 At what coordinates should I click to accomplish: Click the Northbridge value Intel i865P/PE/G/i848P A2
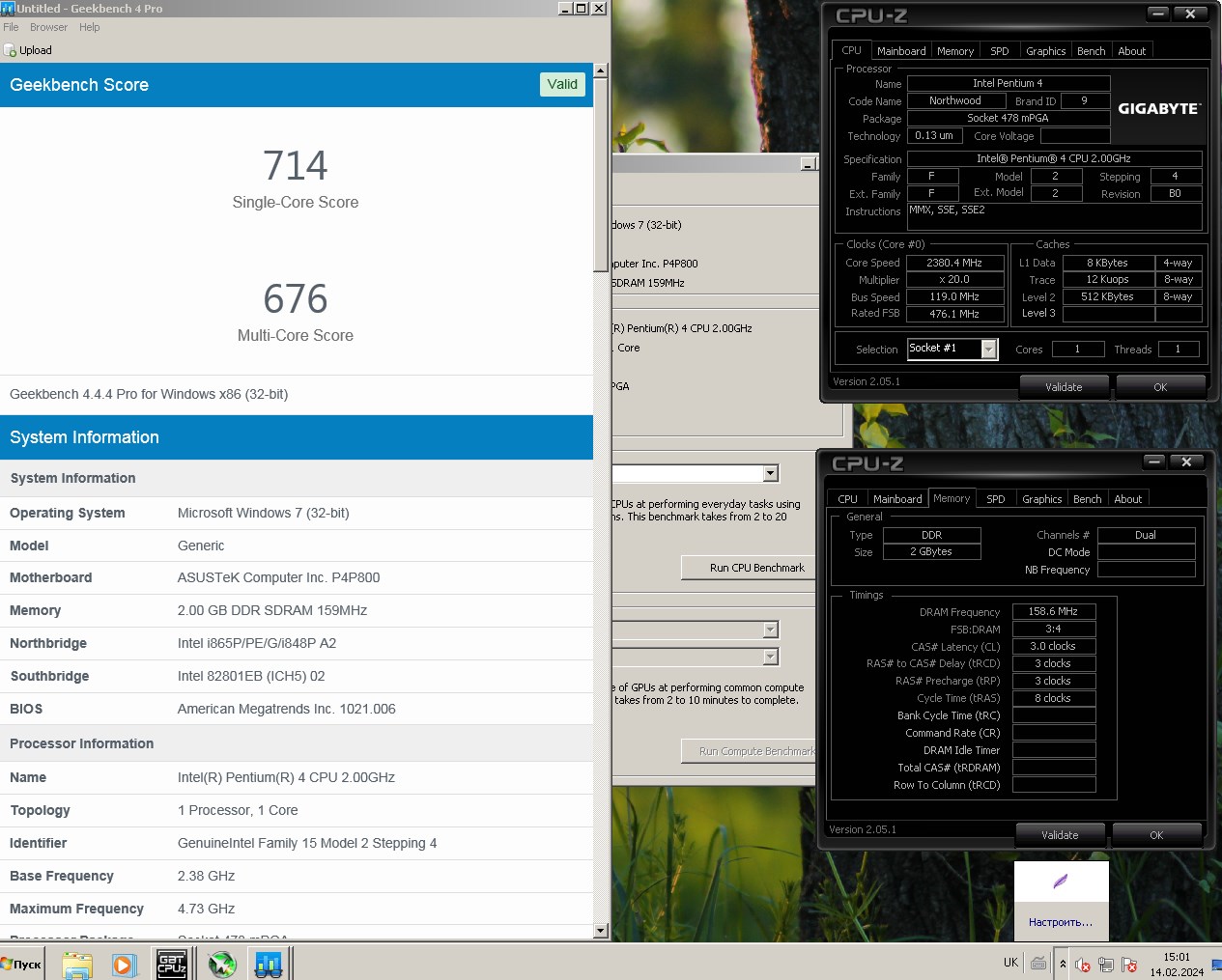click(x=257, y=643)
